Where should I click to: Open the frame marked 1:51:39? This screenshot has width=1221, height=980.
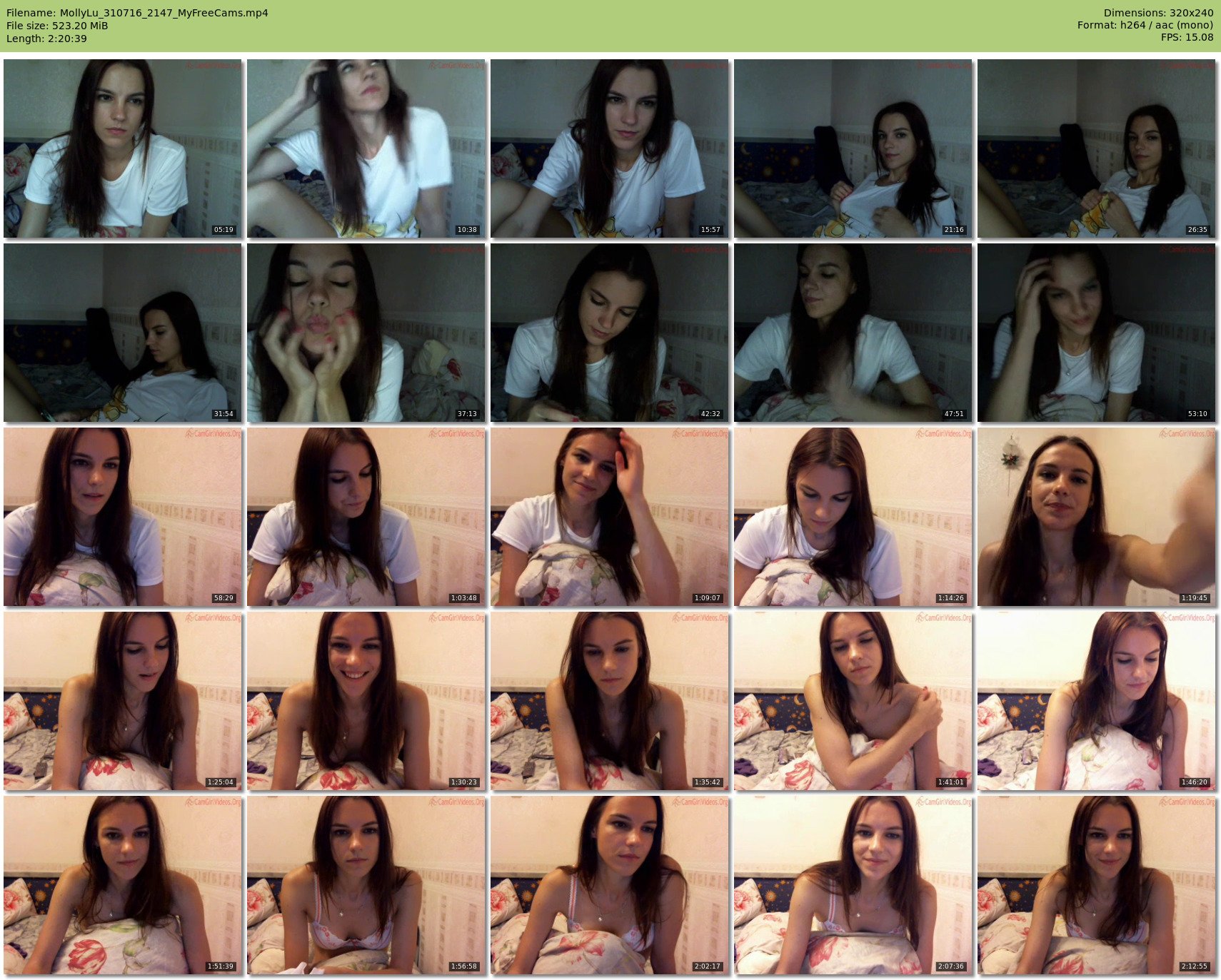(x=123, y=885)
